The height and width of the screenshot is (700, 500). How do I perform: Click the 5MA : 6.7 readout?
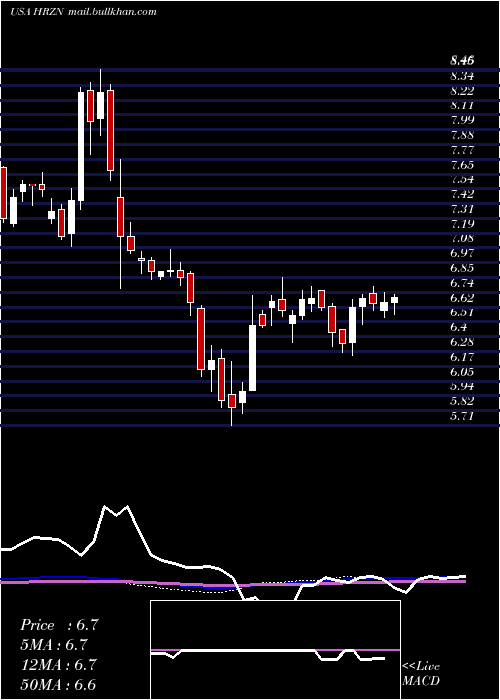pyautogui.click(x=54, y=645)
